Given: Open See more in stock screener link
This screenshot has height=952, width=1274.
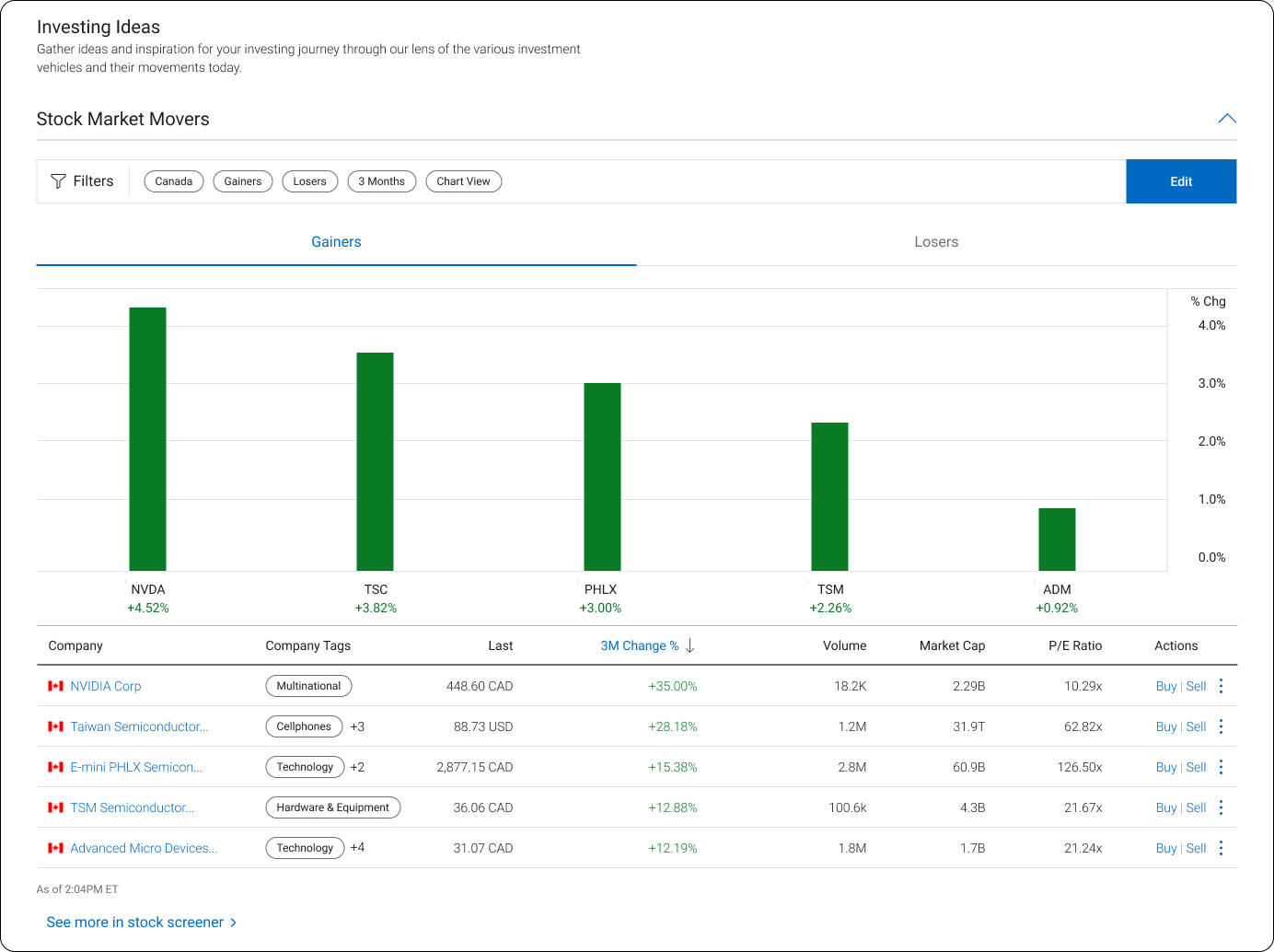Looking at the screenshot, I should click(x=142, y=922).
